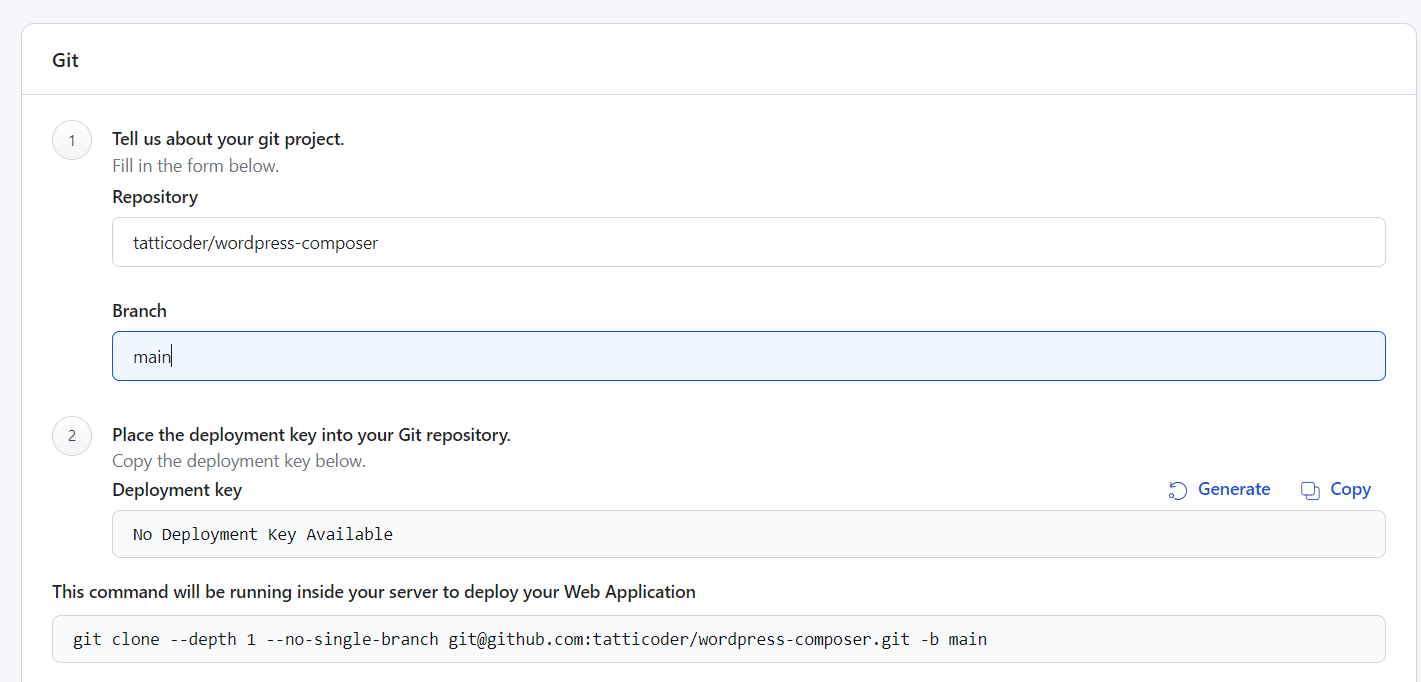
Task: Click the 'Fill in the form below' text
Action: (x=195, y=166)
